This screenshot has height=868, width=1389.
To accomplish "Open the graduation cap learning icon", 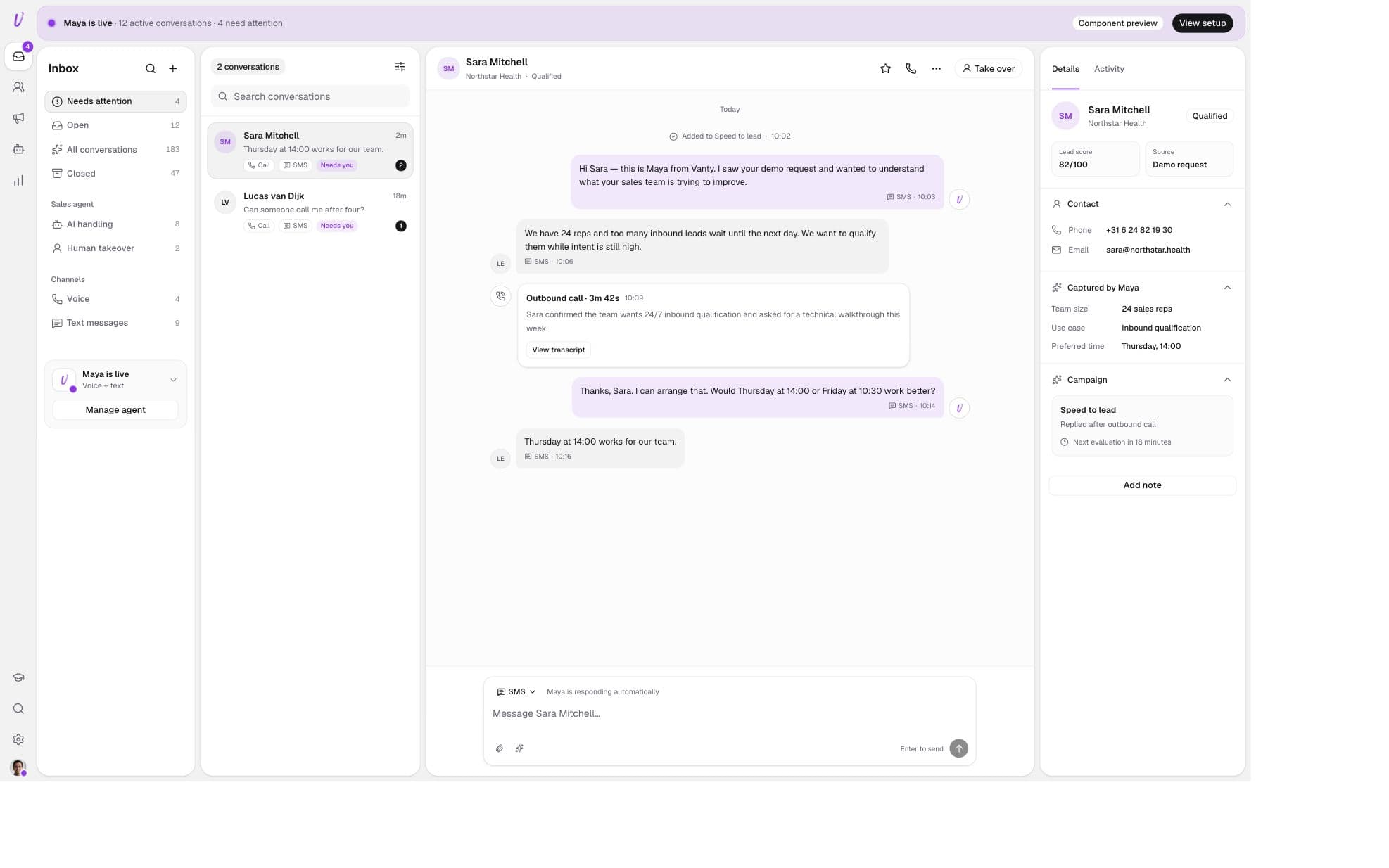I will click(18, 677).
